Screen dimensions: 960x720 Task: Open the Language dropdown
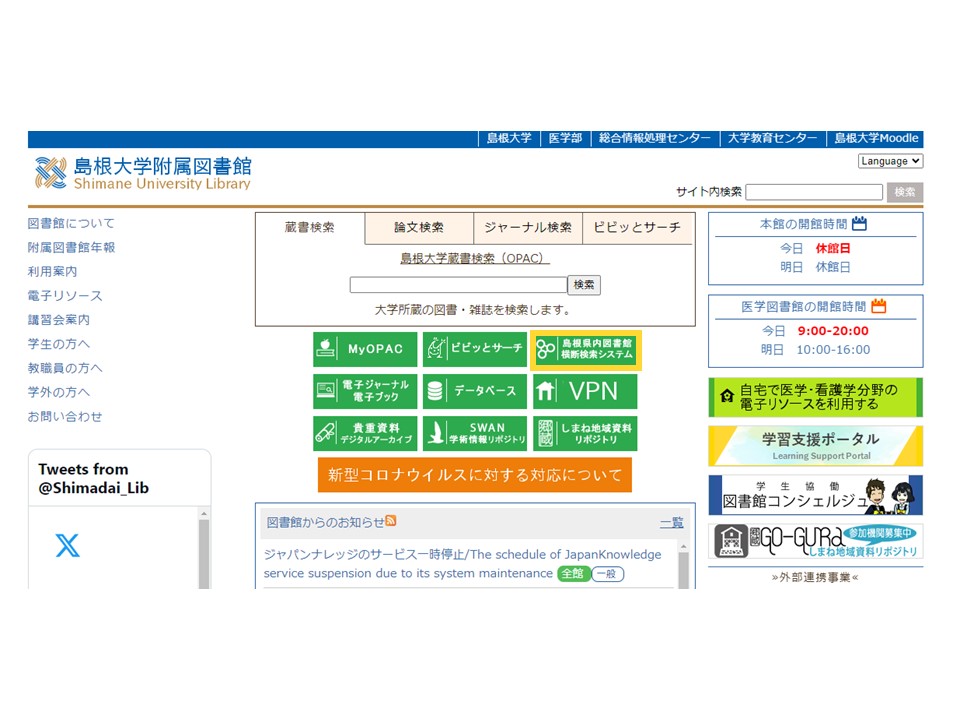[x=890, y=161]
